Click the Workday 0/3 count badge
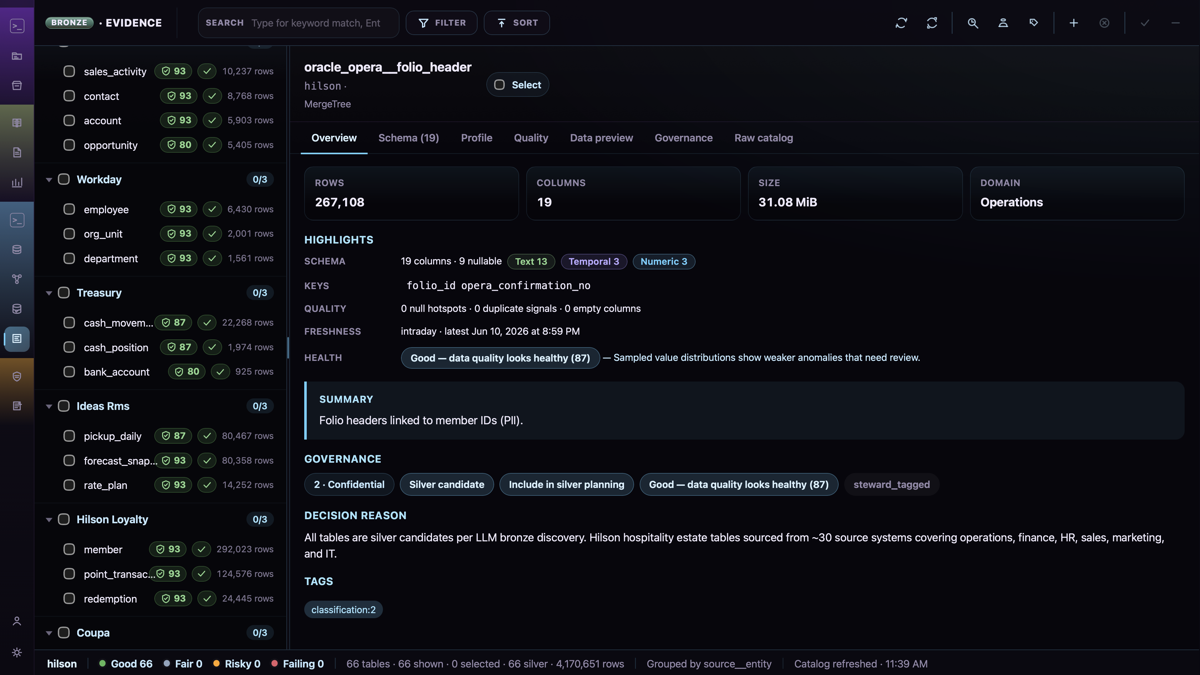 tap(260, 180)
